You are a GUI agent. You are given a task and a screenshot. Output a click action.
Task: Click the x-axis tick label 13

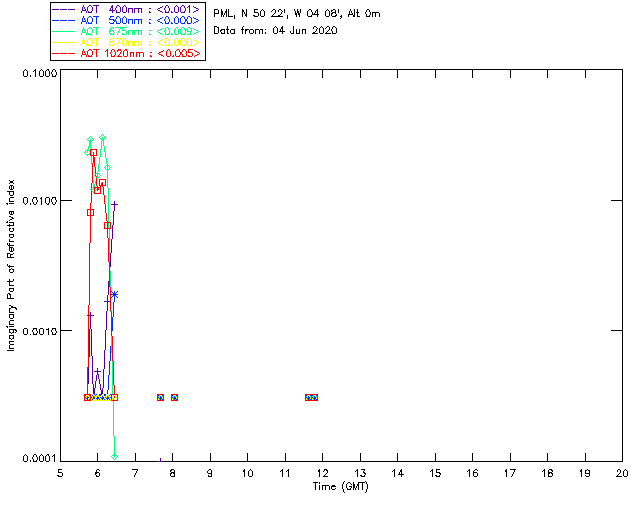pyautogui.click(x=360, y=473)
